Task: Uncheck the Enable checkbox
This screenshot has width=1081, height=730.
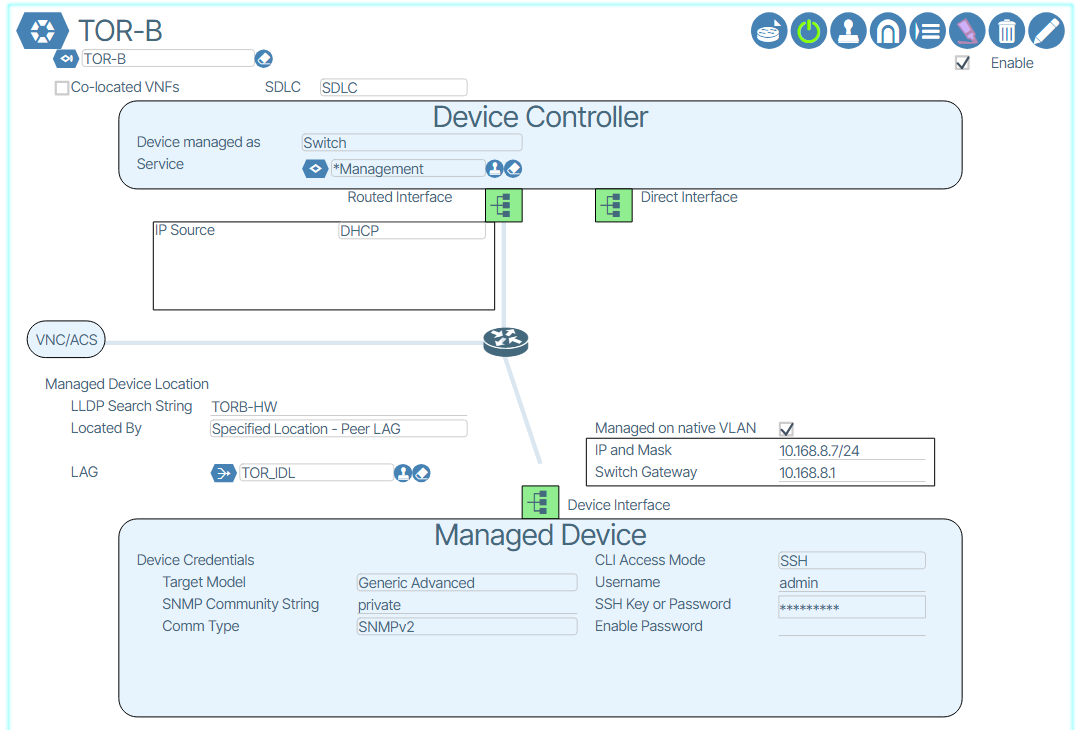Action: point(963,63)
